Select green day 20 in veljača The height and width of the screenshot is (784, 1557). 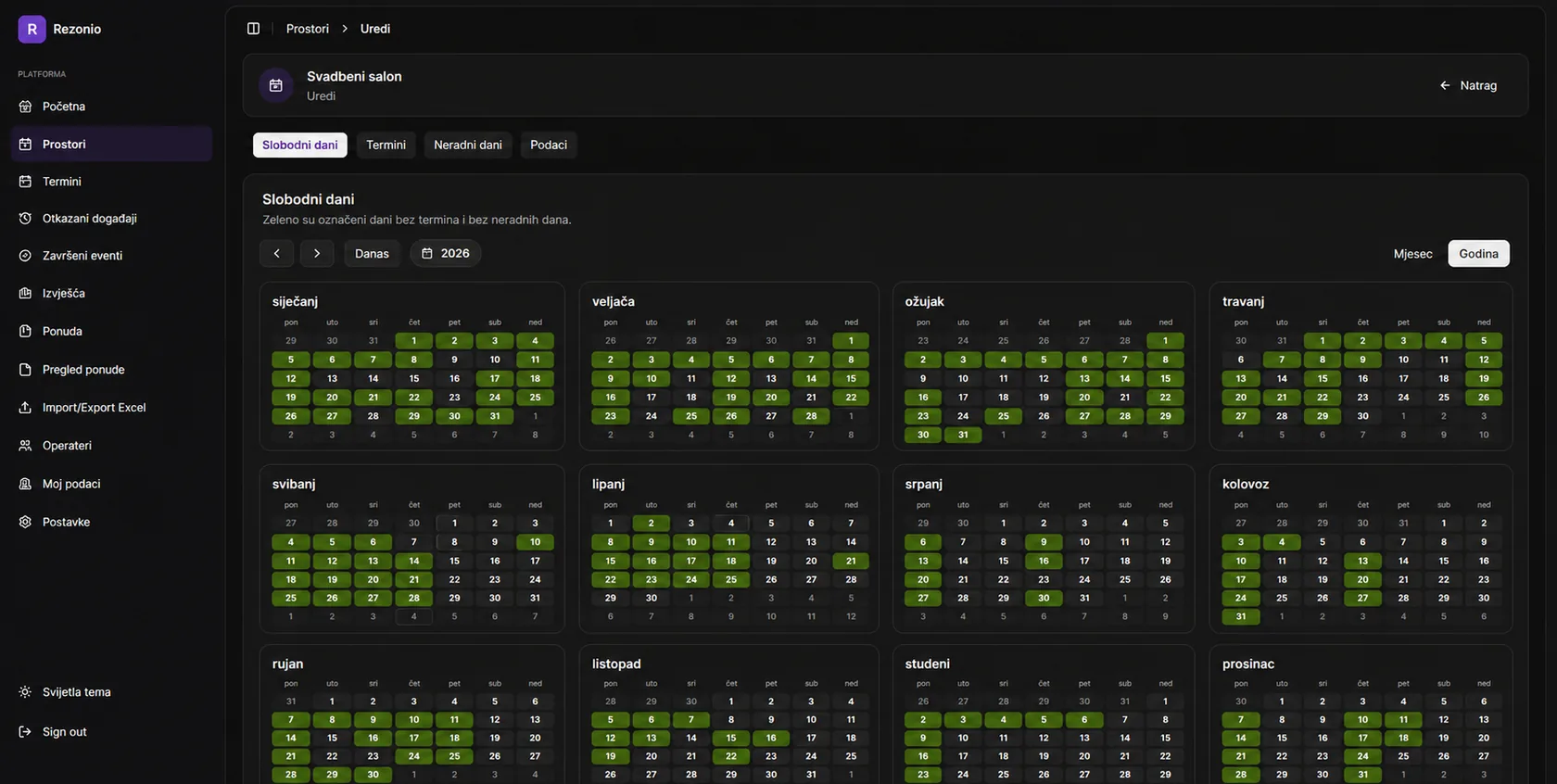pyautogui.click(x=771, y=398)
